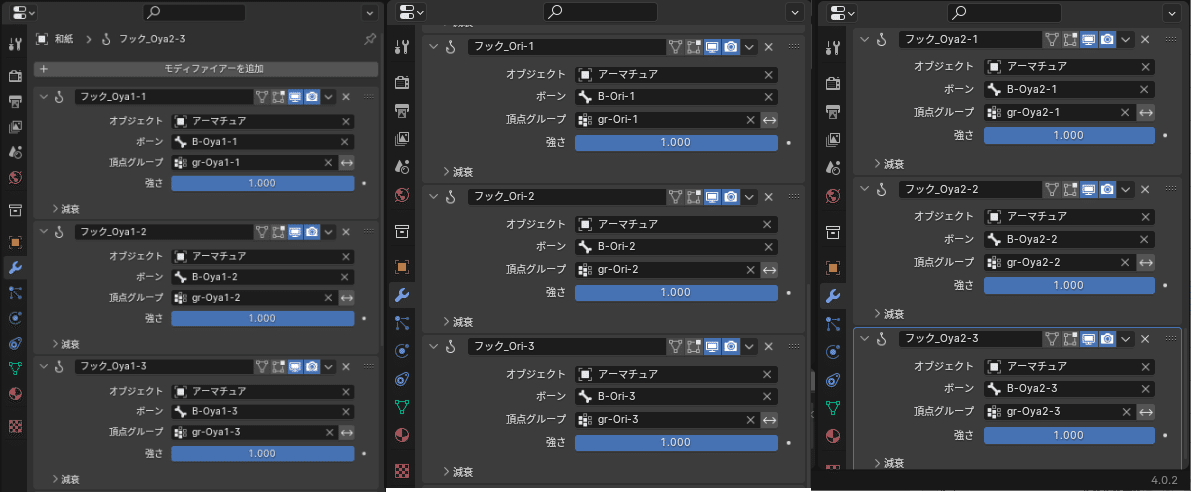Adjust strength slider of フック_Ori-1
Image resolution: width=1191 pixels, height=492 pixels.
click(676, 143)
